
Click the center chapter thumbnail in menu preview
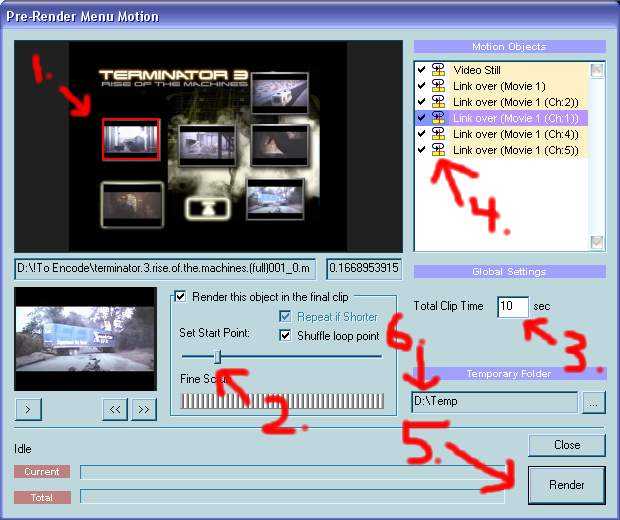pos(207,146)
